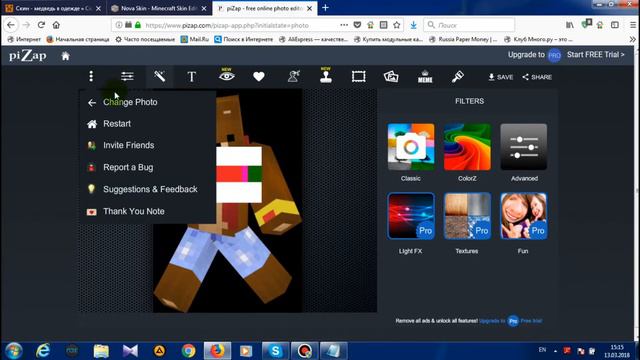The height and width of the screenshot is (360, 640).
Task: Go back in browser history
Action: (11, 25)
